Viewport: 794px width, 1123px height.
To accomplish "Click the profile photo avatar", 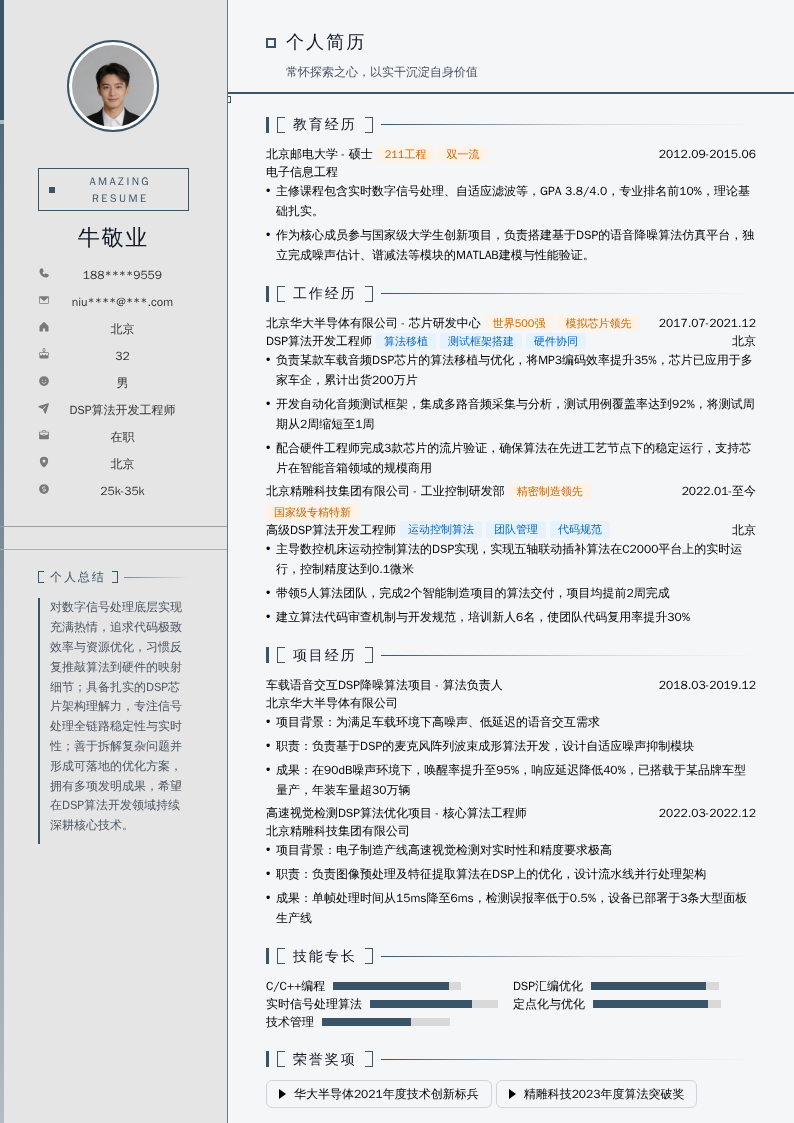I will point(113,86).
